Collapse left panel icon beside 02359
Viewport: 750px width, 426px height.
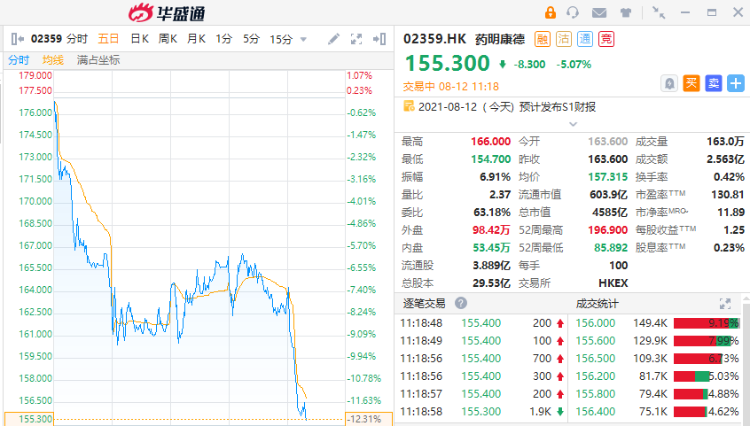(18, 39)
